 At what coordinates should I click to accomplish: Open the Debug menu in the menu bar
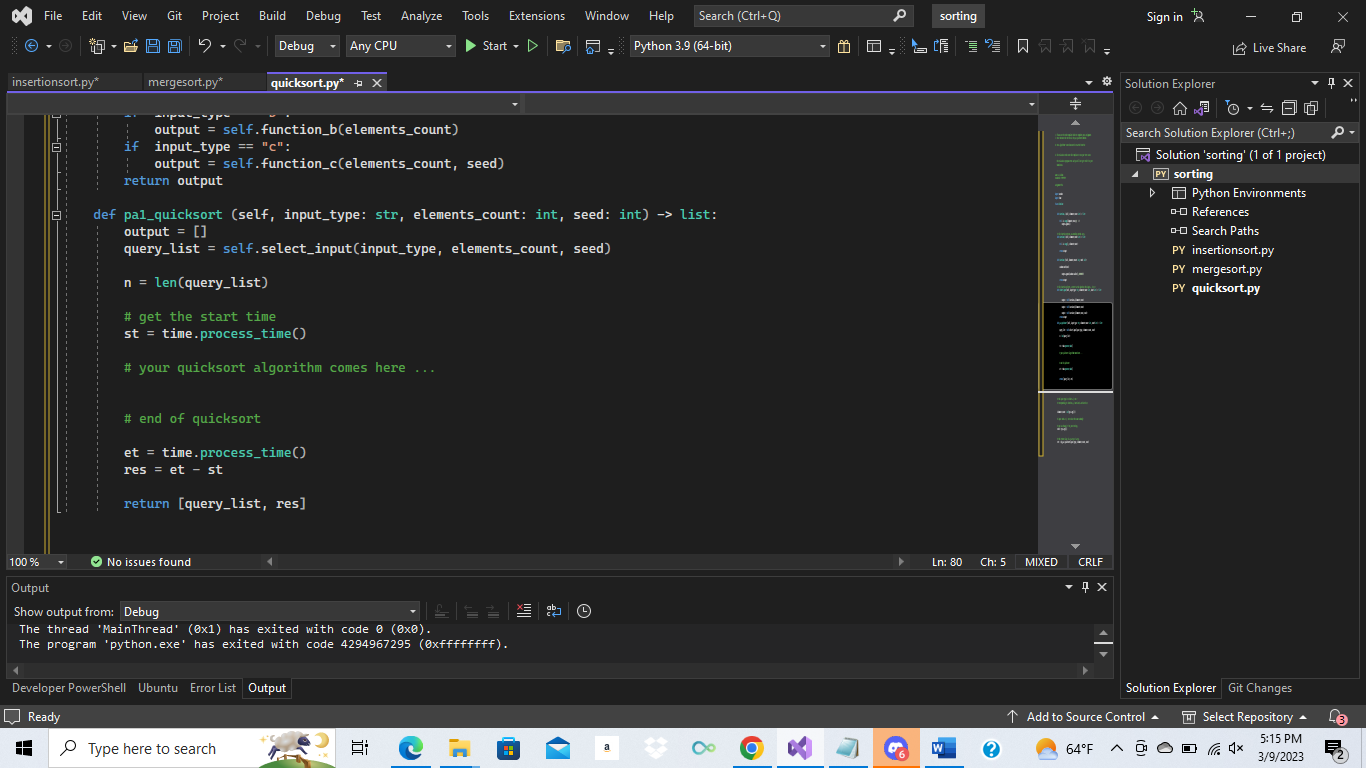323,16
